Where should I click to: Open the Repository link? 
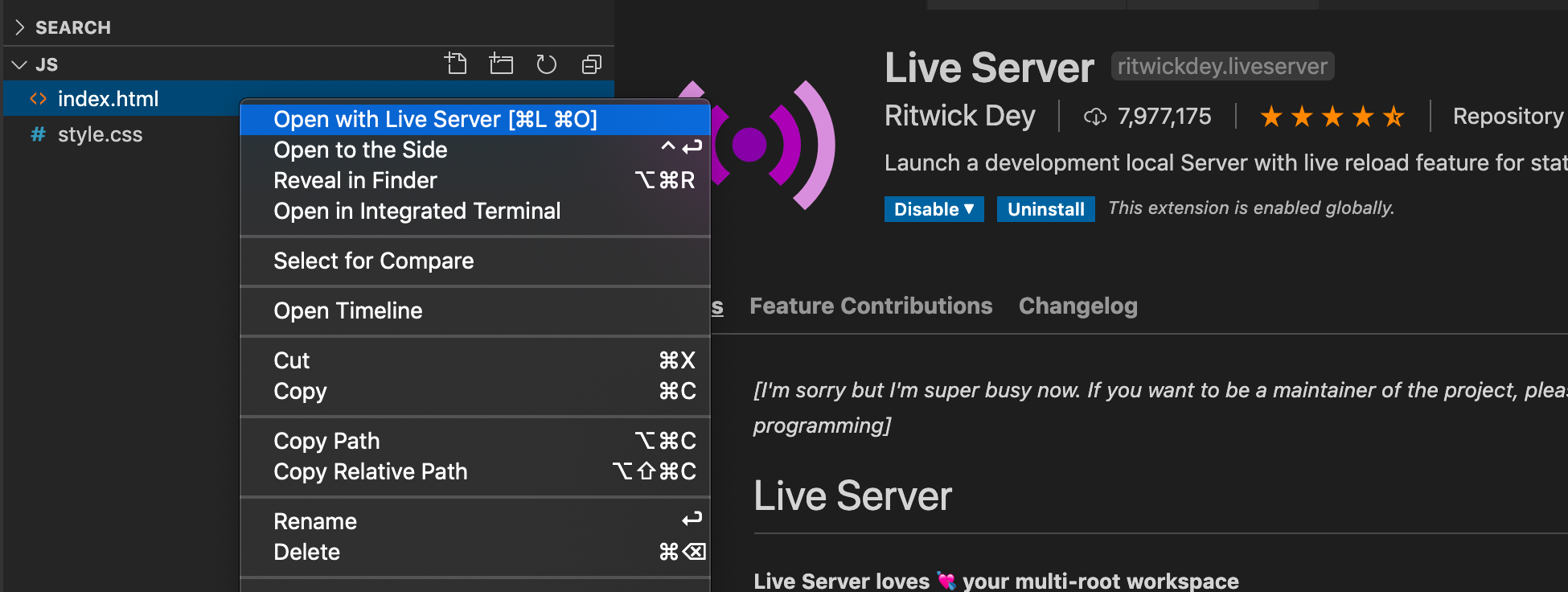point(1508,117)
